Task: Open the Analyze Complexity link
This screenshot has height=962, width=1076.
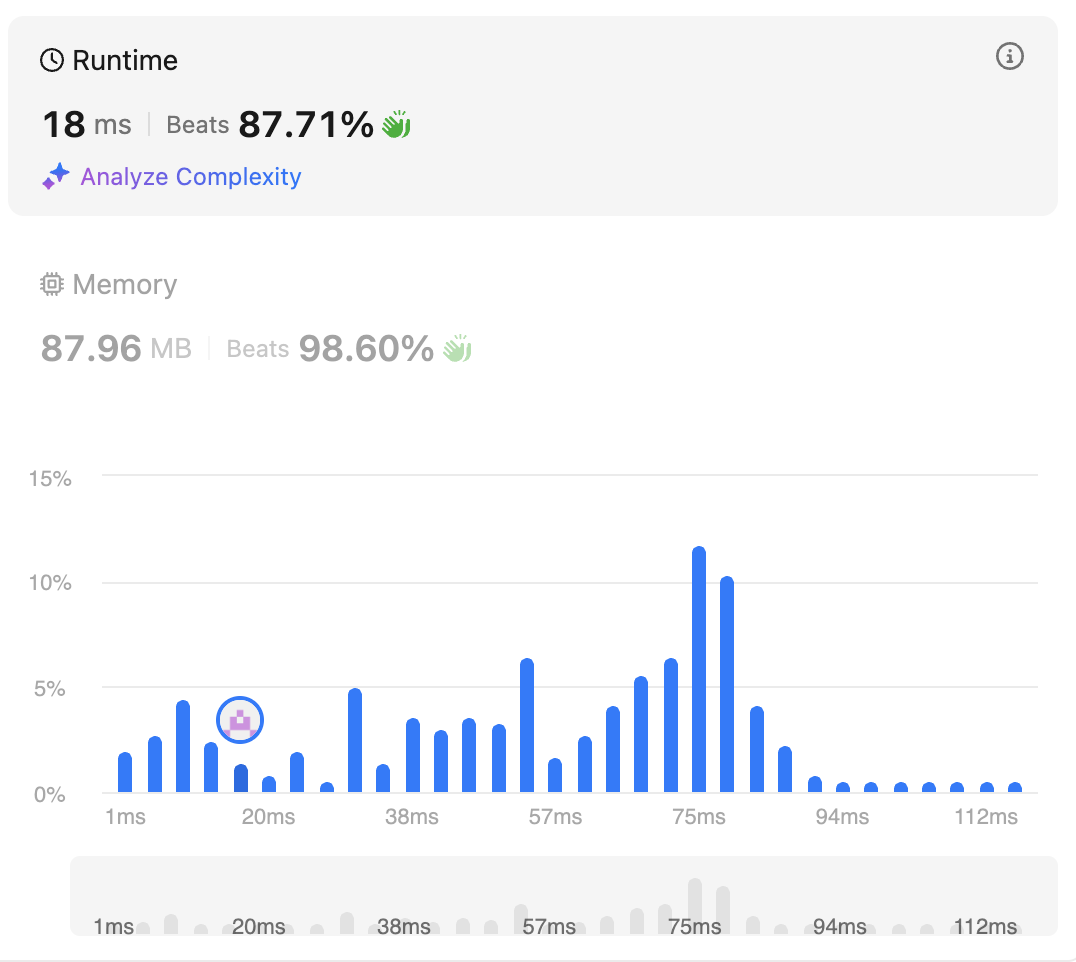Action: [x=190, y=177]
